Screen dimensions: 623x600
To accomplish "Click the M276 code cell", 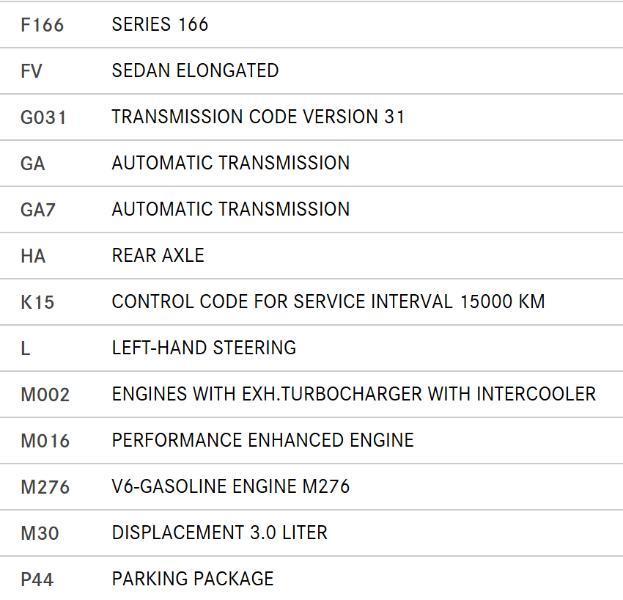I will click(x=45, y=487).
